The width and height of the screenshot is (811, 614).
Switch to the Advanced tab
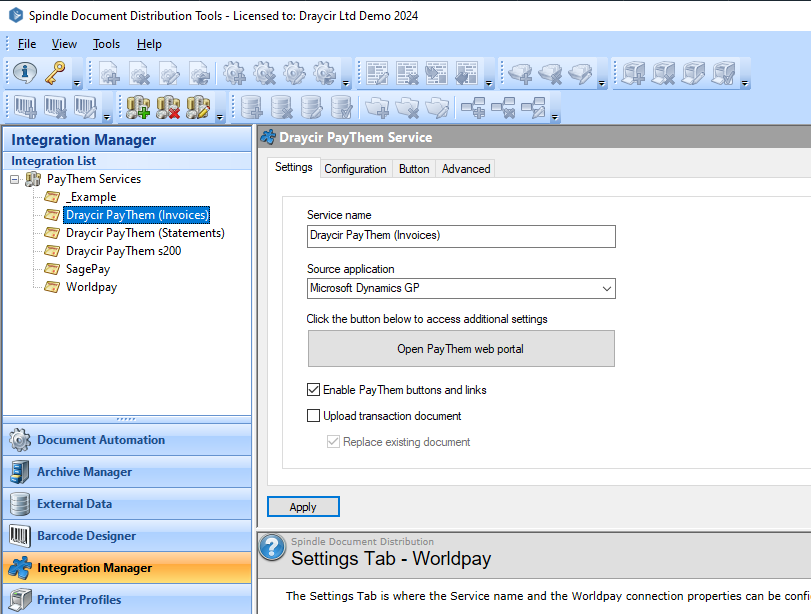click(x=465, y=169)
